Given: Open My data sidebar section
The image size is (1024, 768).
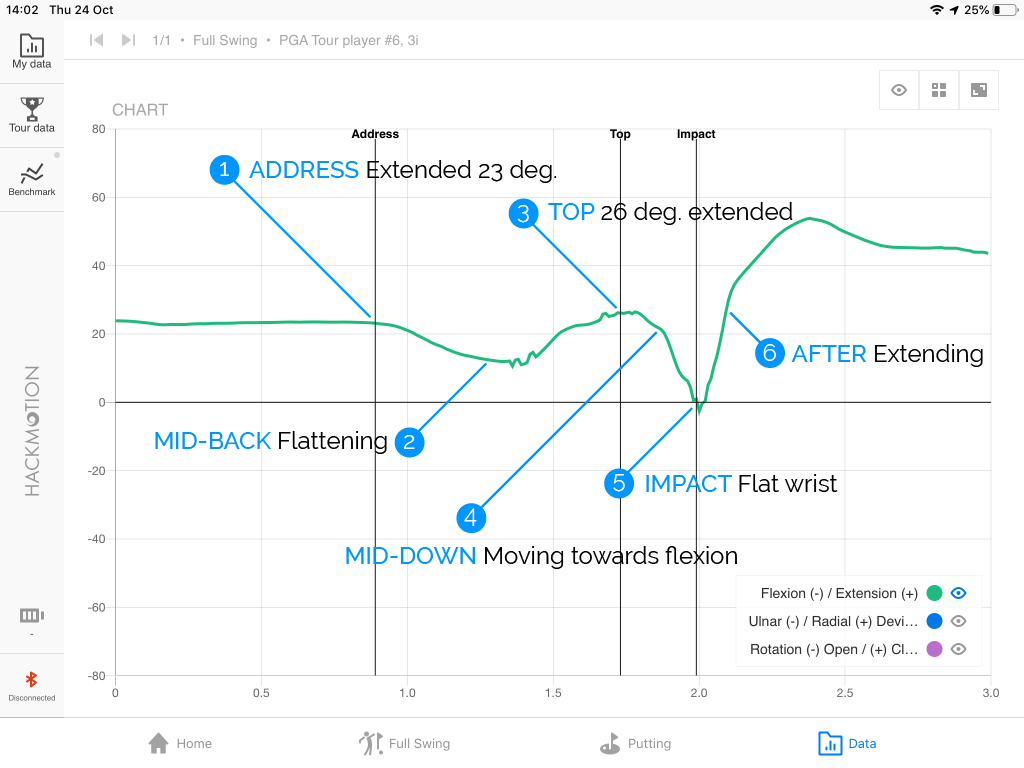Looking at the screenshot, I should [31, 52].
